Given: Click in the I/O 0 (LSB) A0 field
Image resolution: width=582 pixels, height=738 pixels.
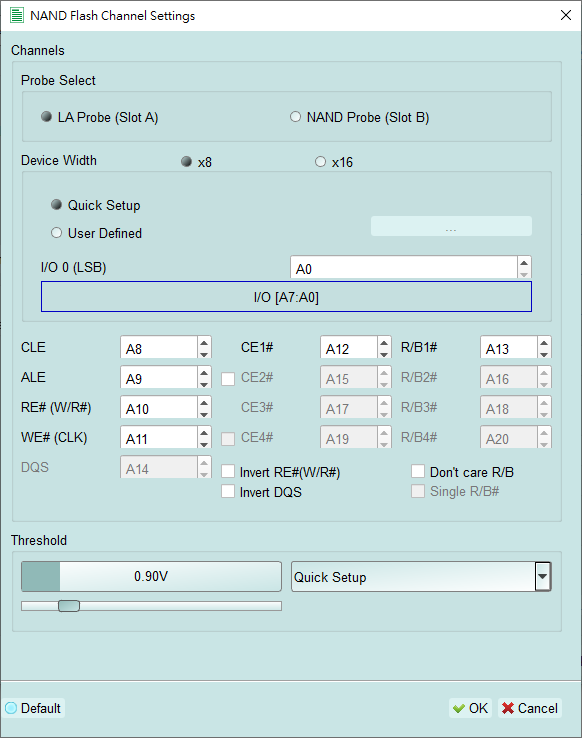Looking at the screenshot, I should pos(404,268).
